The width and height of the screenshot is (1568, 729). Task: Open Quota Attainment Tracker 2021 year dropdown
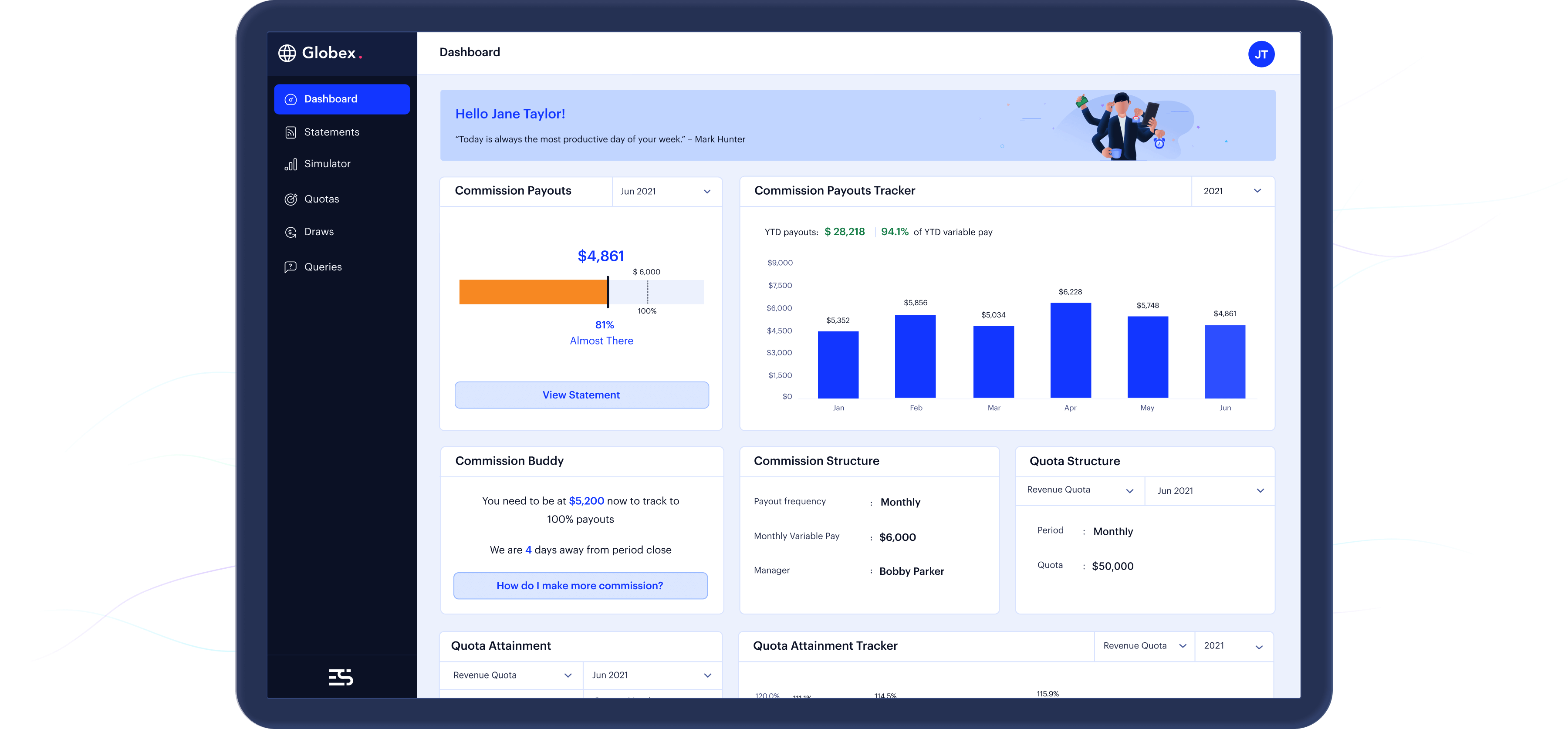click(x=1234, y=646)
